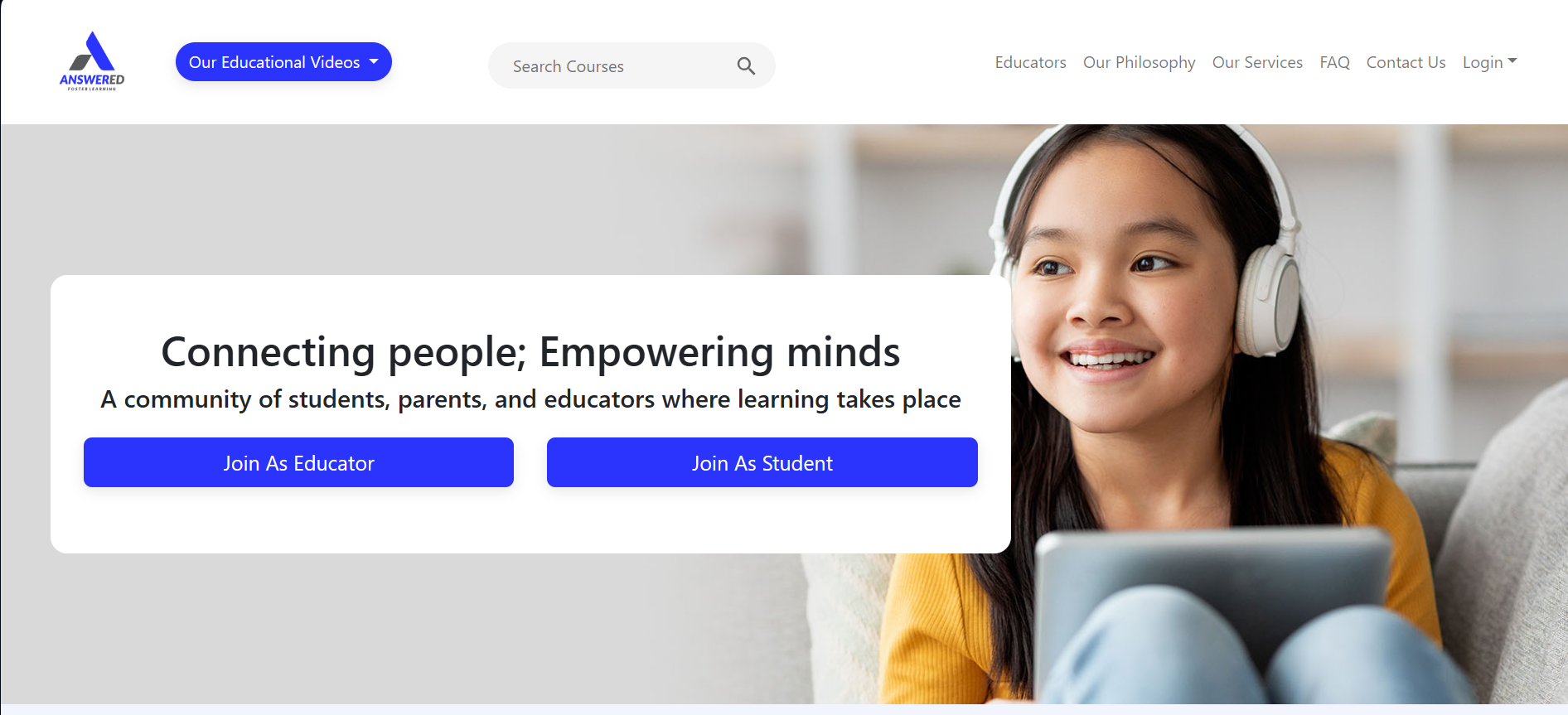1568x715 pixels.
Task: Click the community of students subtitle text
Action: click(x=530, y=399)
